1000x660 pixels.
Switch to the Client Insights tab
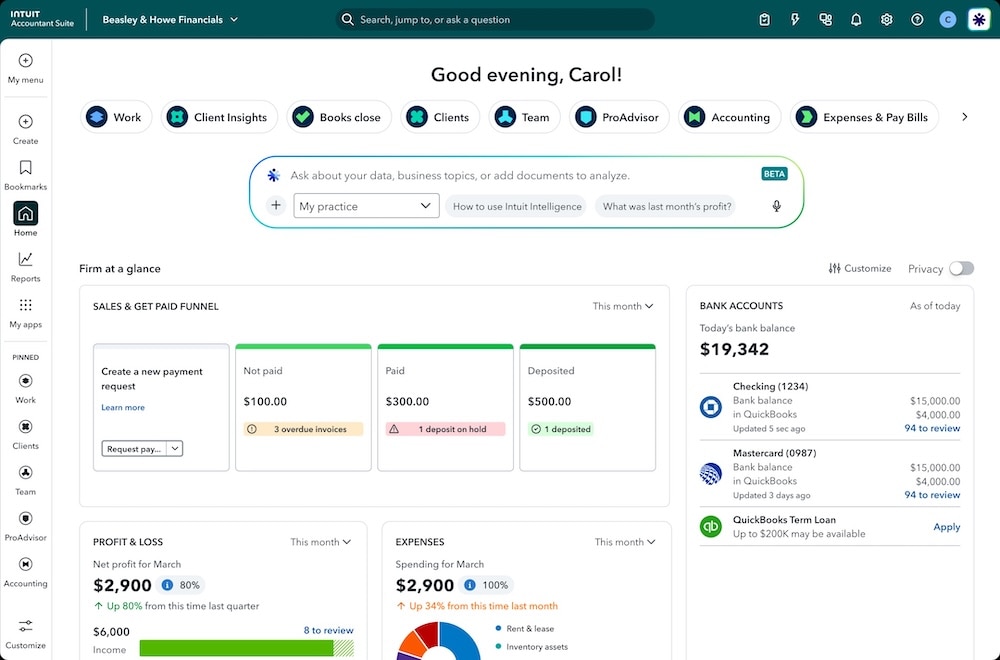219,116
